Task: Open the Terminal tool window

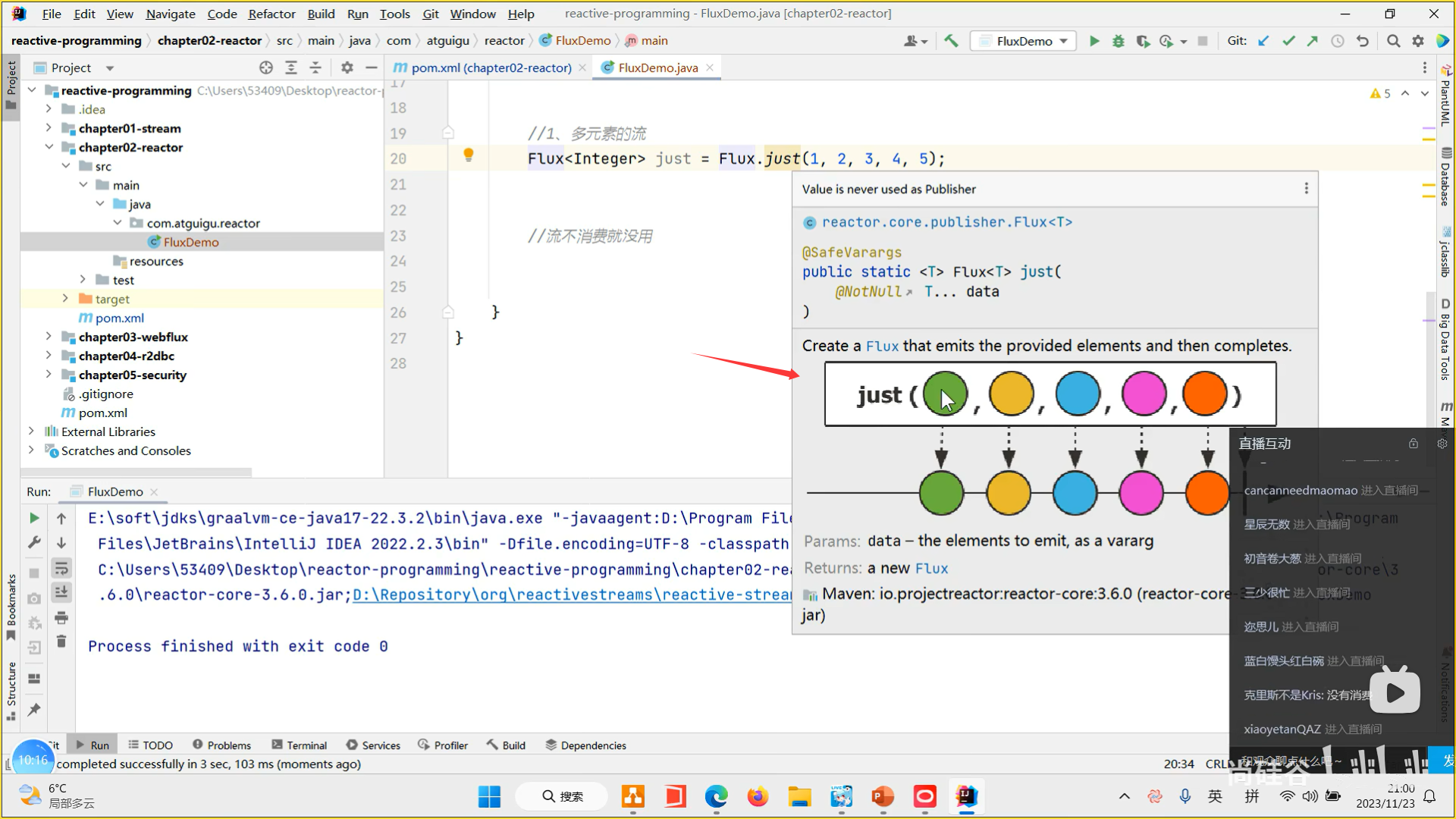Action: [x=300, y=745]
